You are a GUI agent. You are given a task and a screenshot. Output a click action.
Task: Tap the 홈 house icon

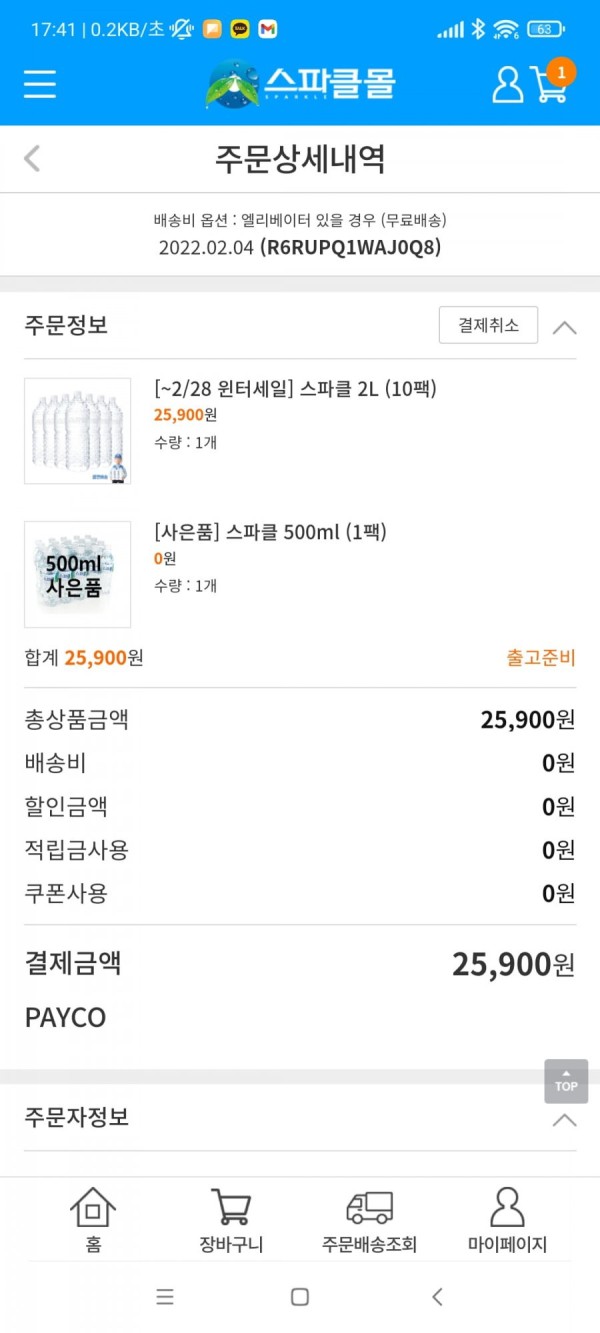[x=93, y=1221]
